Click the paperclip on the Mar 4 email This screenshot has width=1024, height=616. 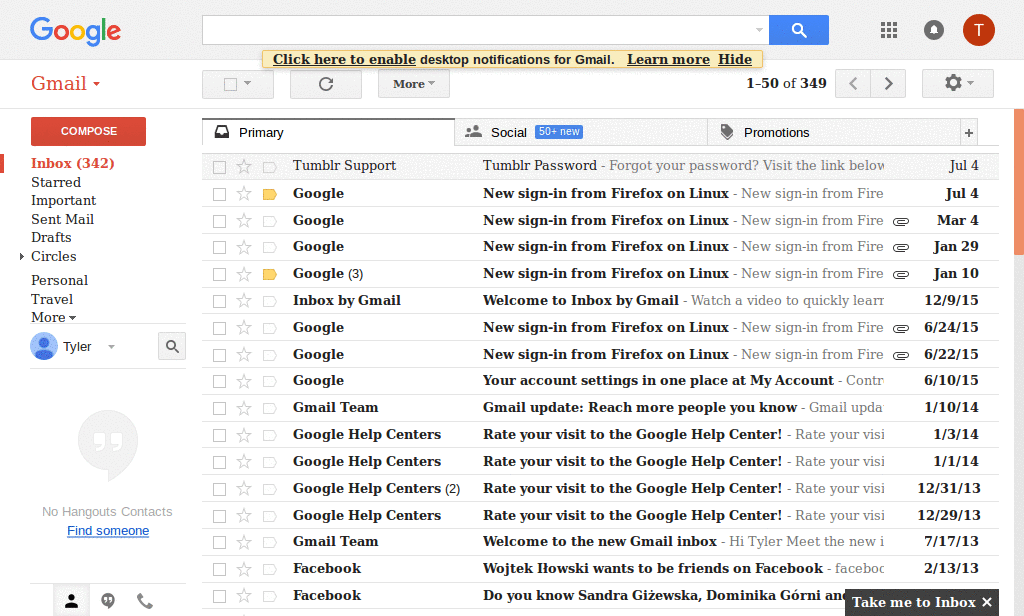(901, 219)
